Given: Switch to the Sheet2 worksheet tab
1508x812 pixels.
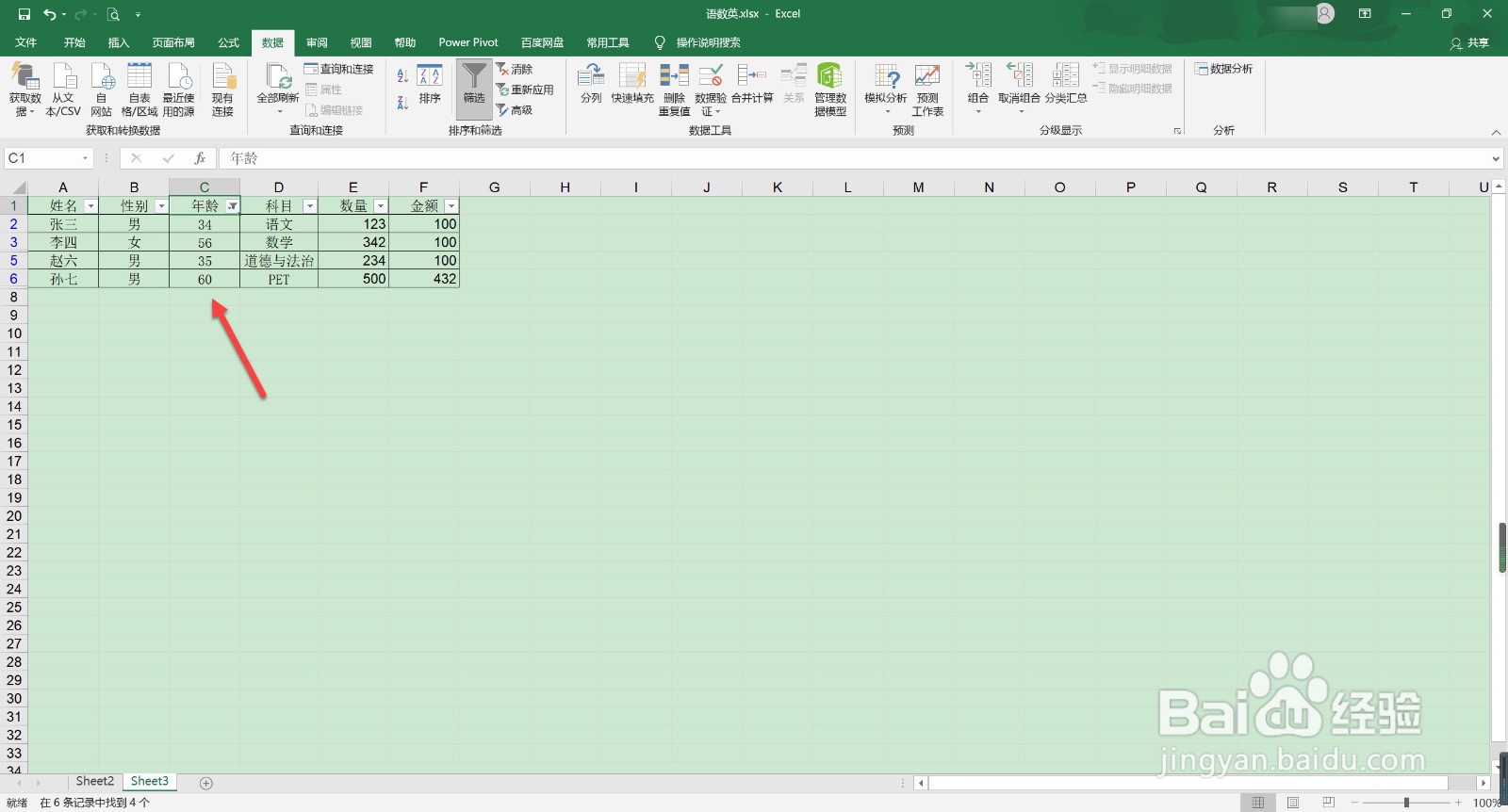Looking at the screenshot, I should [95, 782].
